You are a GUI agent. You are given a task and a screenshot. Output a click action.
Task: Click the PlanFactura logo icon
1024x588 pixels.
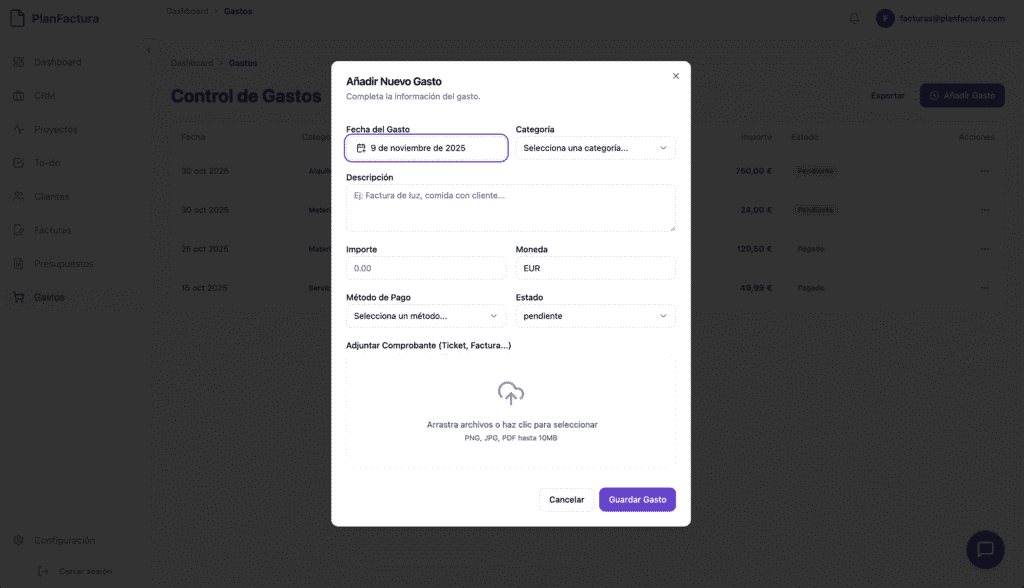coord(17,18)
